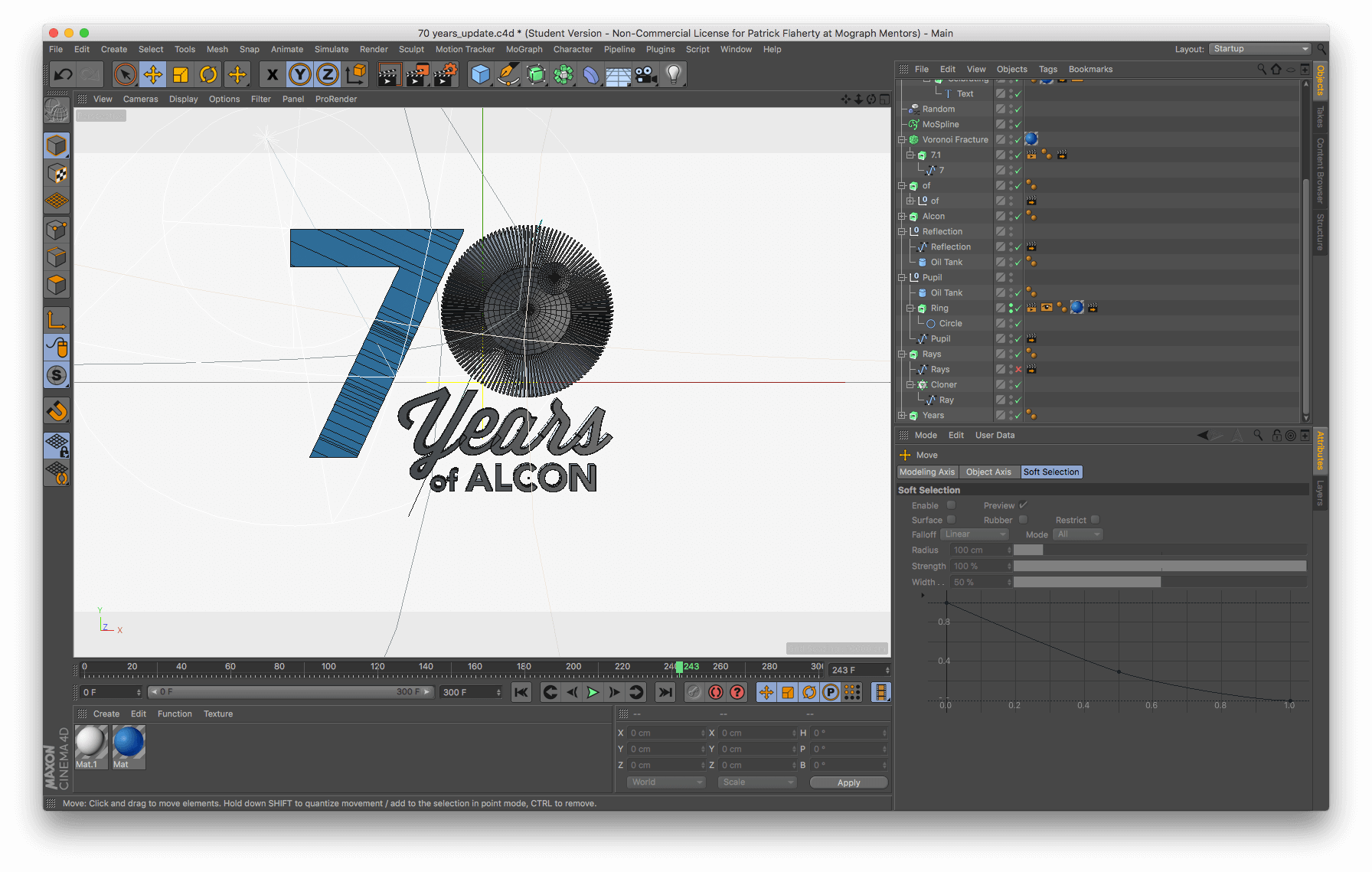Tick the Soft Selection Enable checkbox
Image resolution: width=1372 pixels, height=872 pixels.
click(951, 505)
